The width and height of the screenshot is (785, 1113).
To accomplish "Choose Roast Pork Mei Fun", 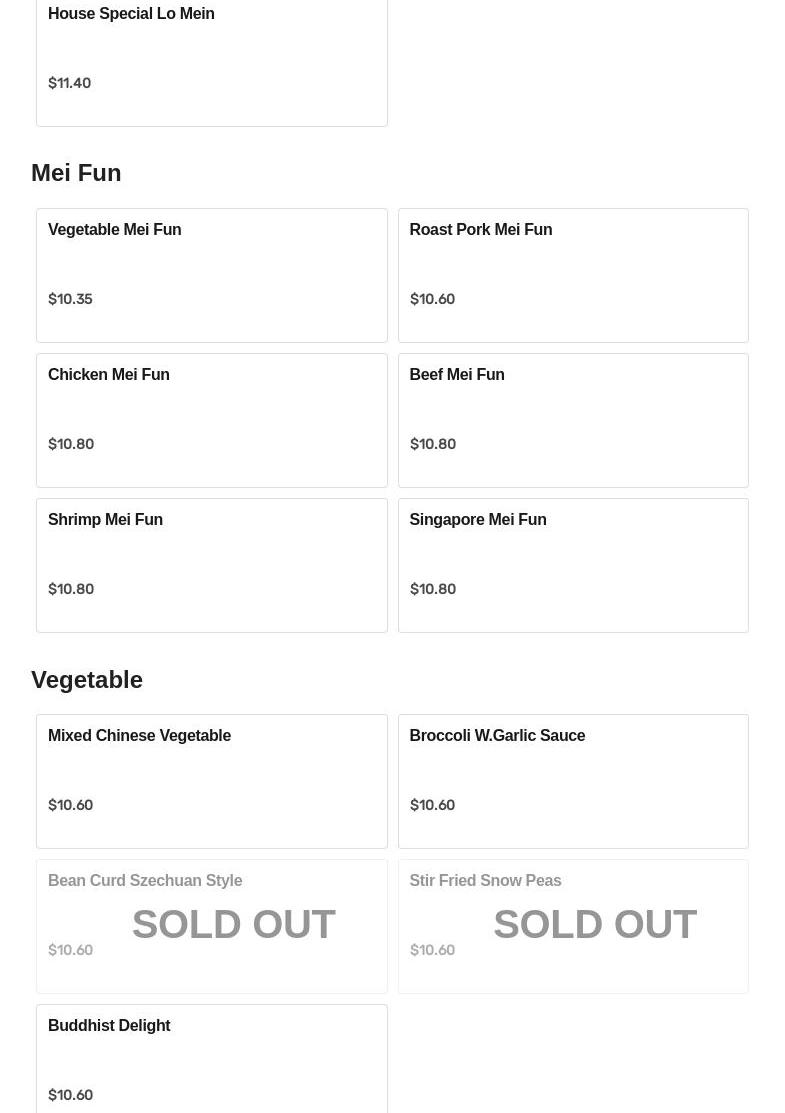I will pyautogui.click(x=573, y=275).
